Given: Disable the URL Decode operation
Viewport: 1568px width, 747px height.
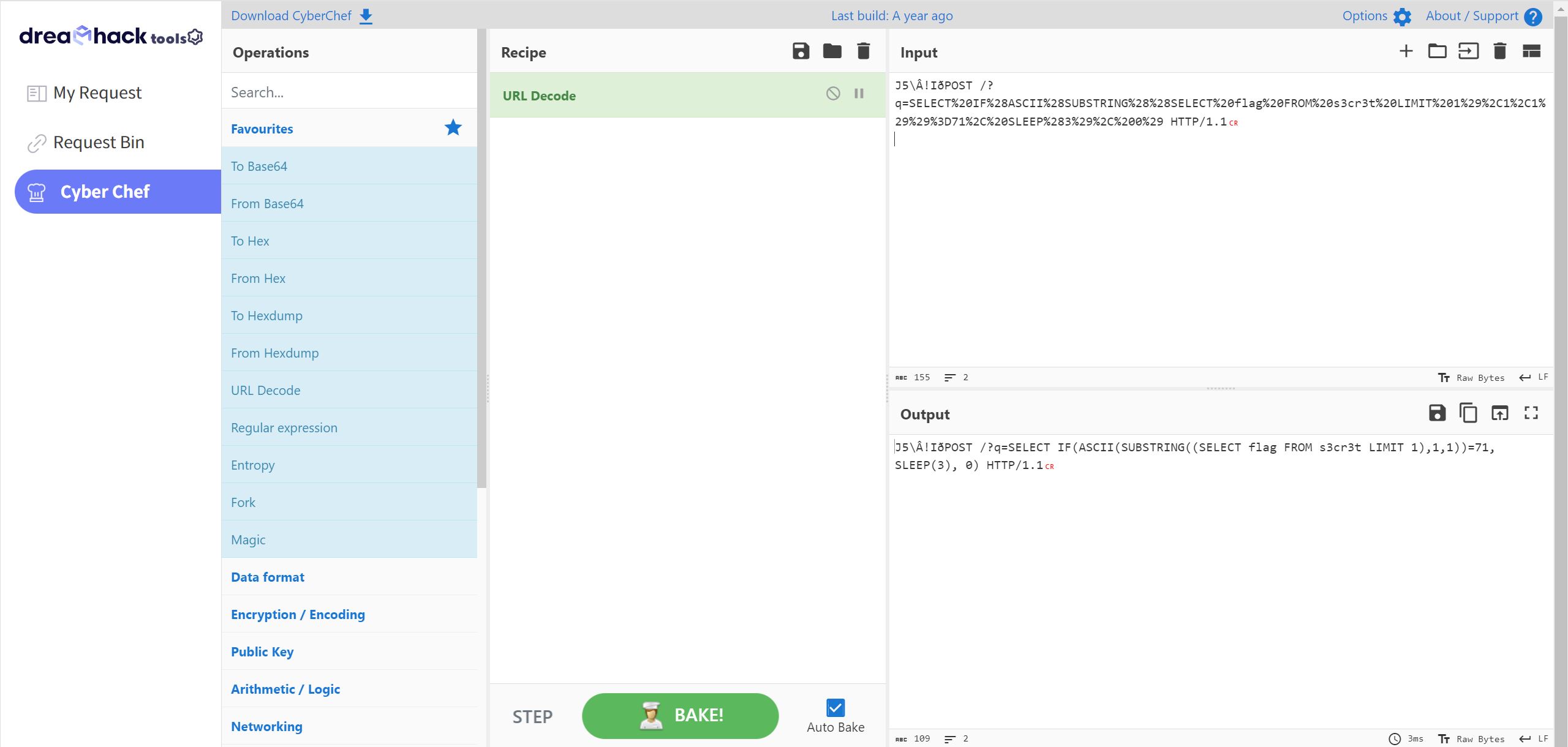Looking at the screenshot, I should (832, 94).
